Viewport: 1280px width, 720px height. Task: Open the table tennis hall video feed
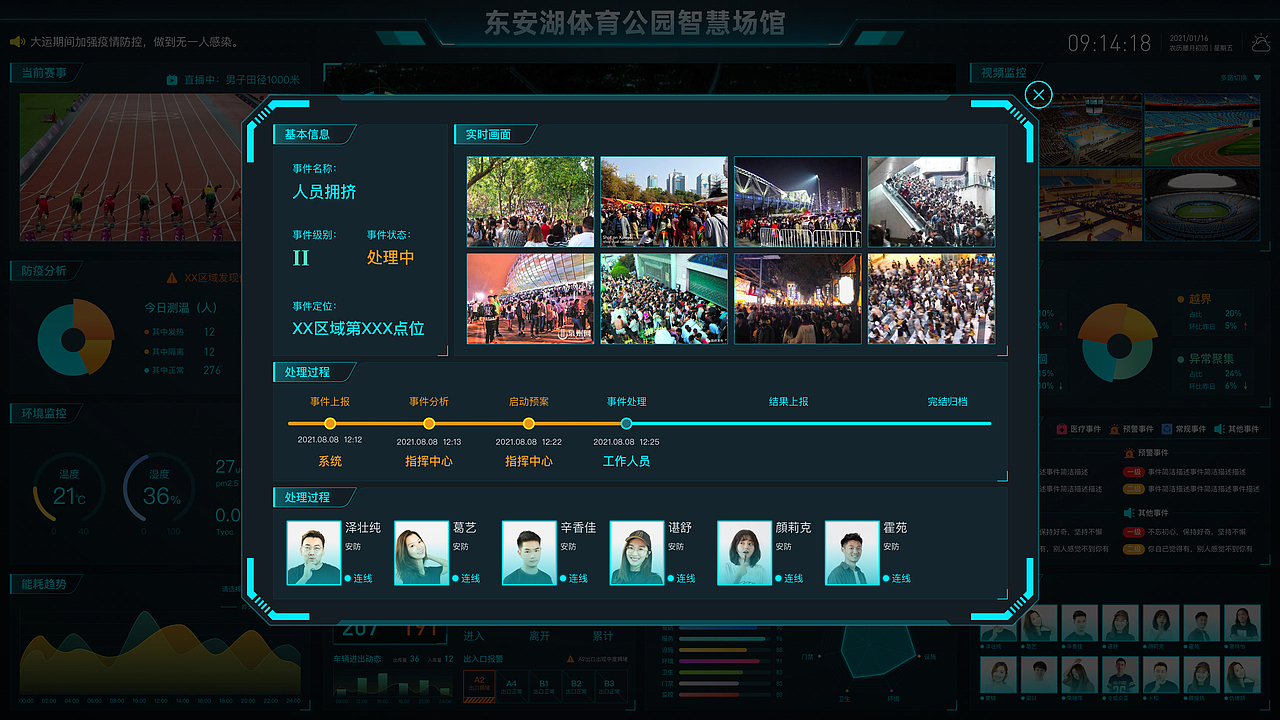coord(1090,204)
